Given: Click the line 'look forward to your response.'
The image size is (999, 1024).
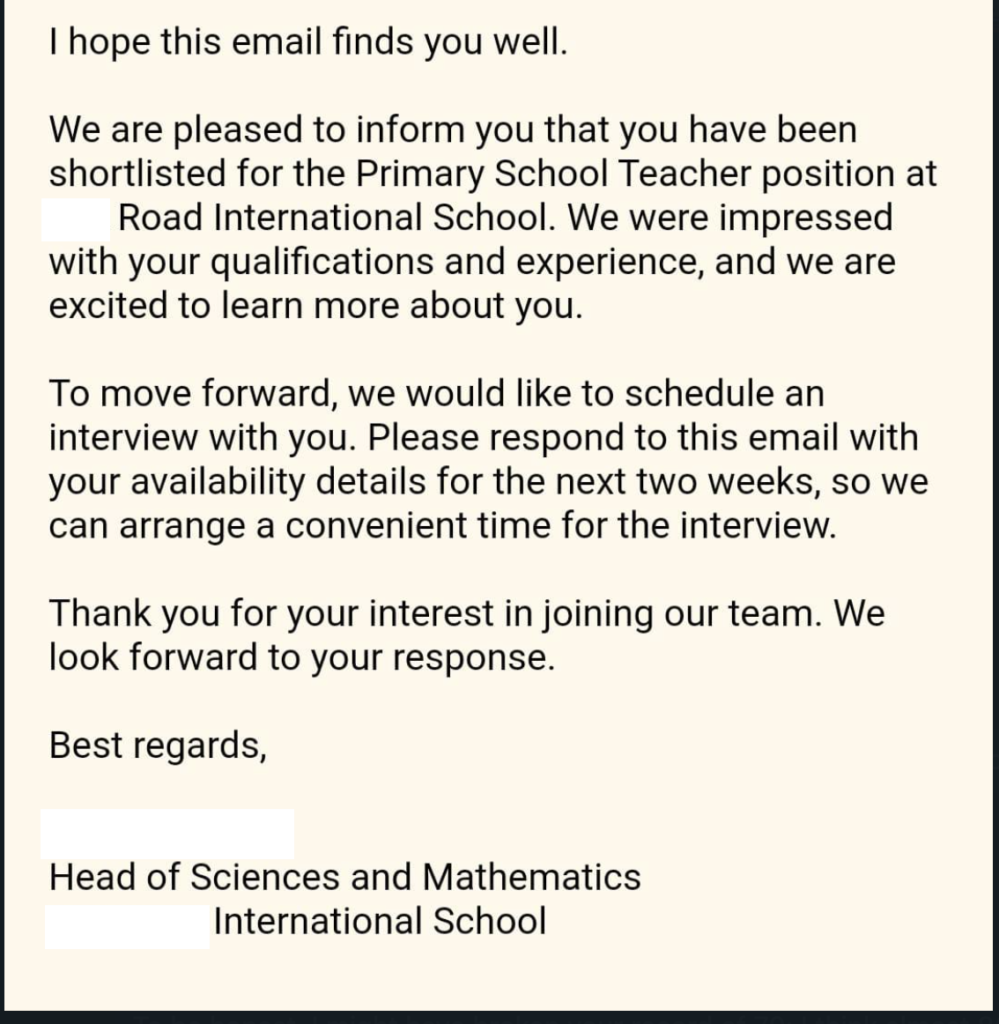Looking at the screenshot, I should [x=302, y=658].
